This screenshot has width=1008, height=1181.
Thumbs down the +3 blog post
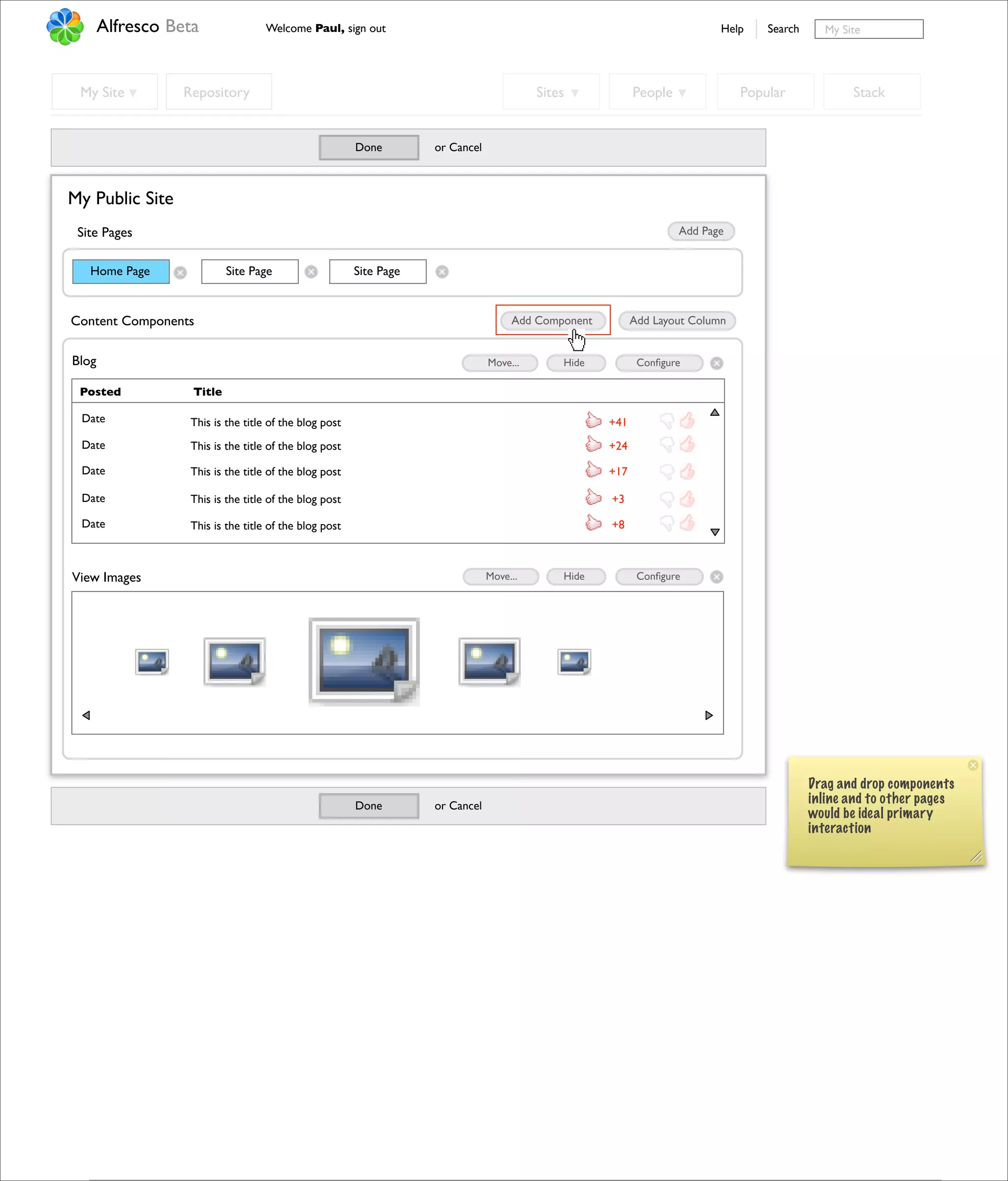[x=666, y=500]
